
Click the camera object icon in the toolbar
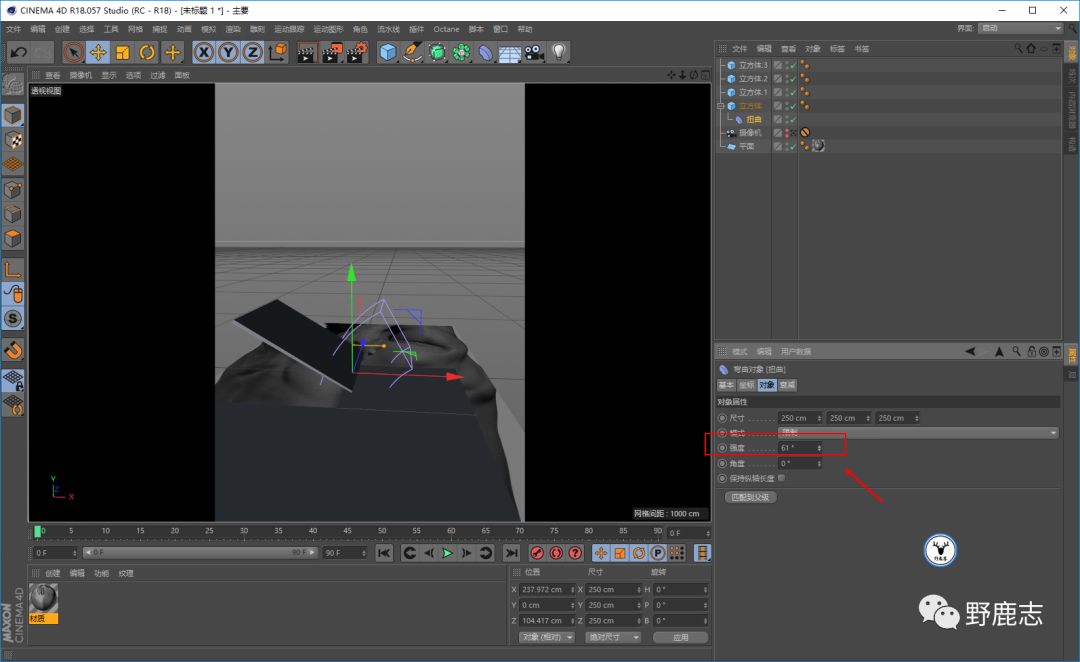(x=534, y=52)
